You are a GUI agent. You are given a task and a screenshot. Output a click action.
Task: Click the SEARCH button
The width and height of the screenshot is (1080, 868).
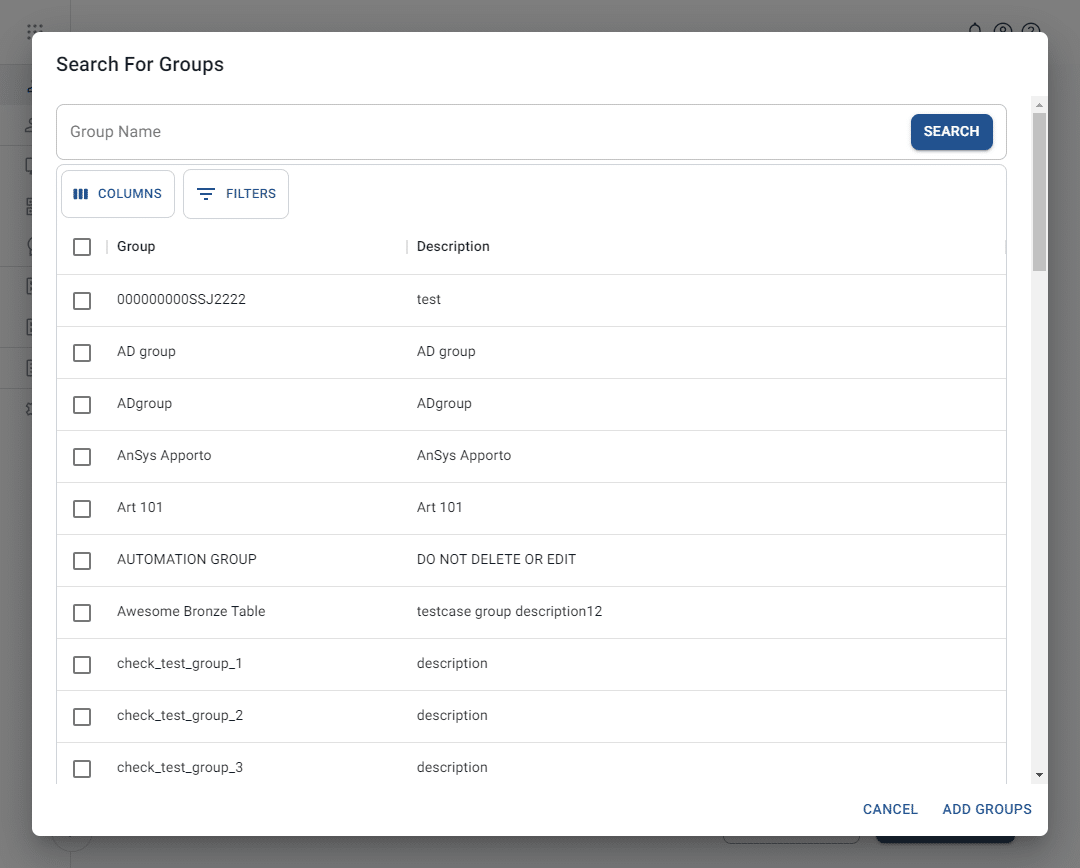pyautogui.click(x=951, y=131)
